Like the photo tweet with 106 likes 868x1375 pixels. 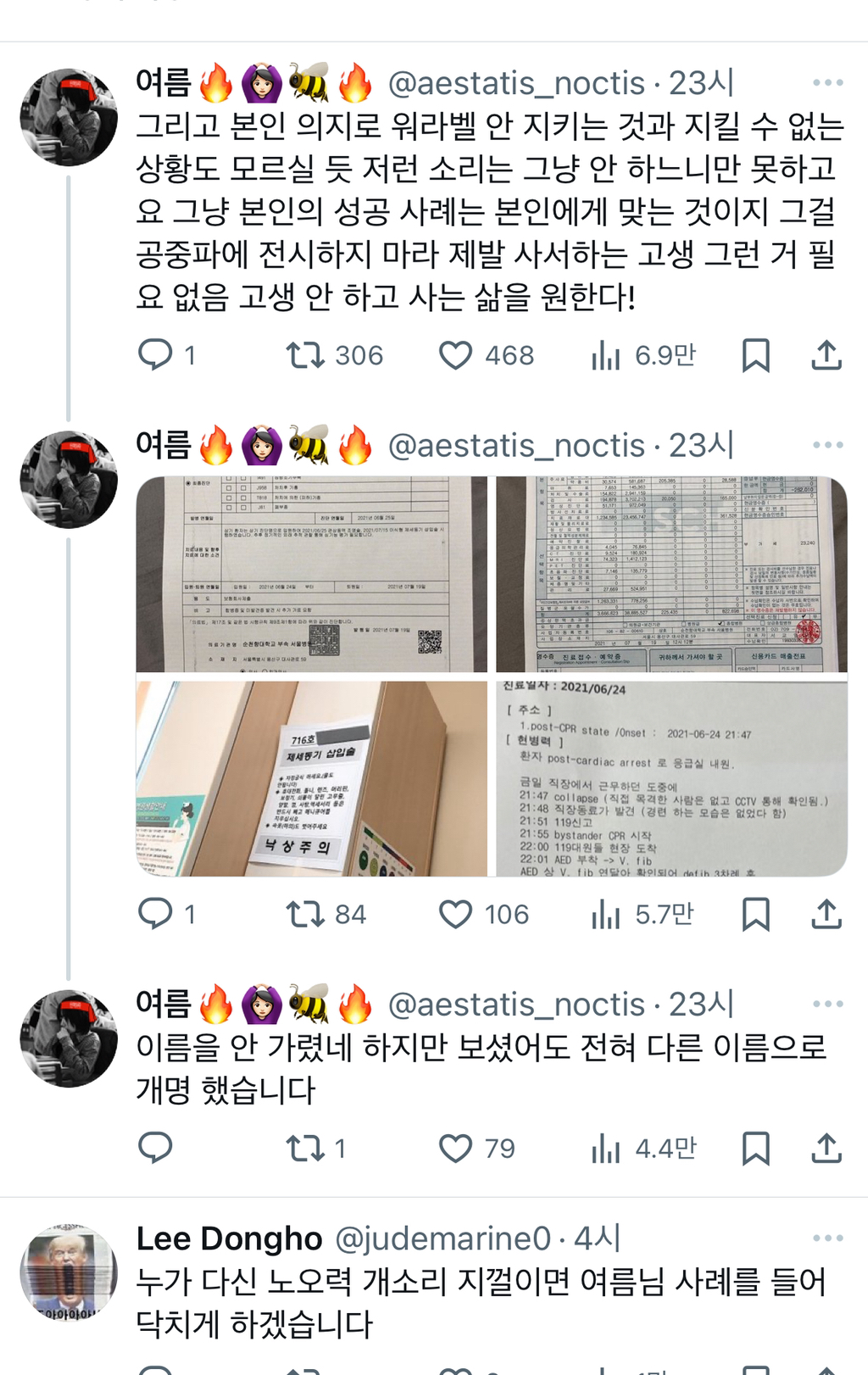455,914
